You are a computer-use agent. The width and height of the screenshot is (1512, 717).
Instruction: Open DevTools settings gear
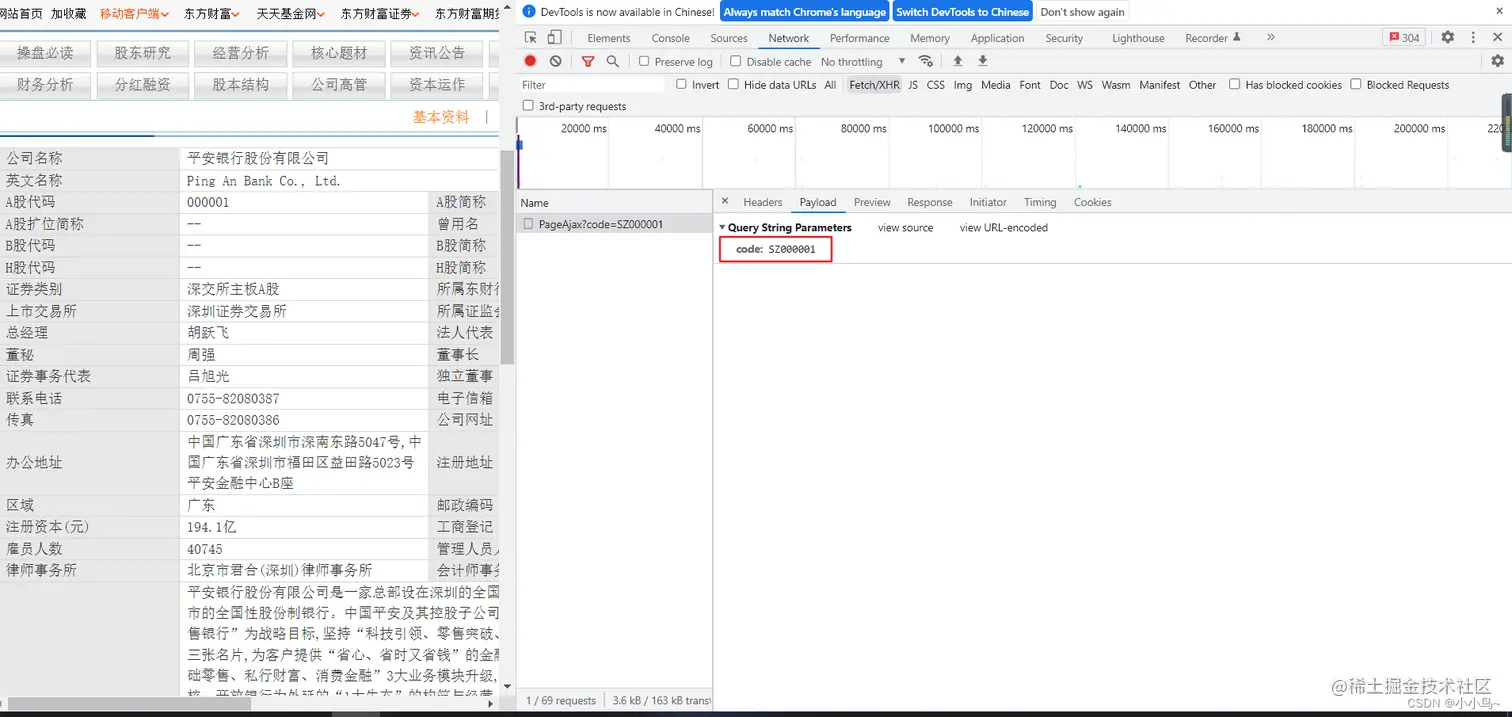(x=1448, y=37)
